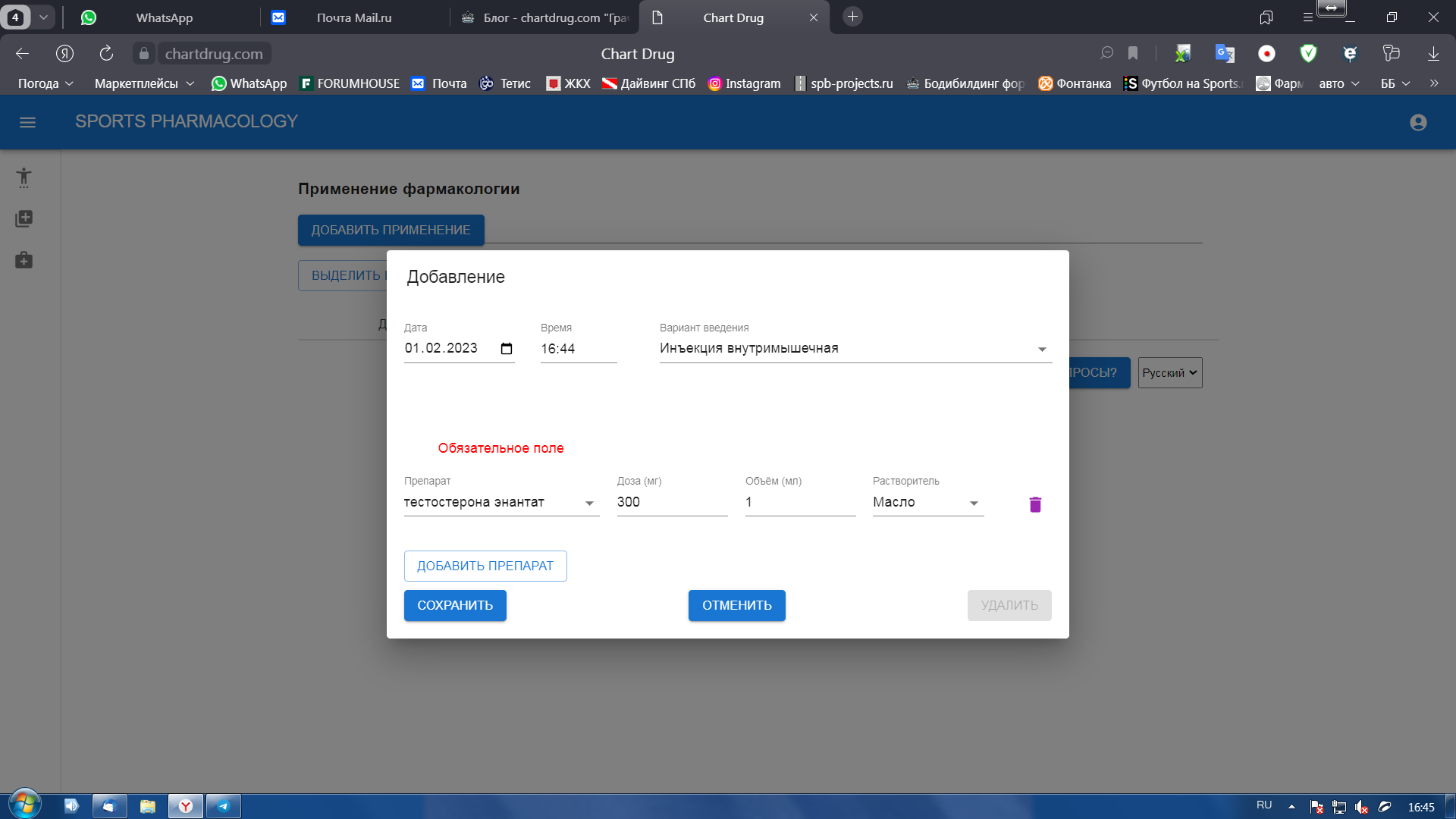Open browser downloads arrow icon

[1433, 53]
